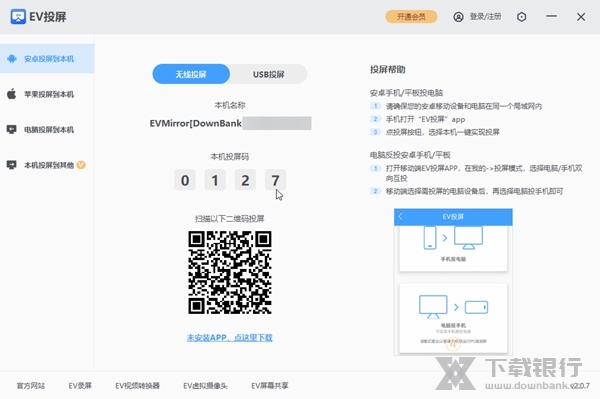The height and width of the screenshot is (399, 600).
Task: Click the Apple logo icon
Action: [11, 94]
